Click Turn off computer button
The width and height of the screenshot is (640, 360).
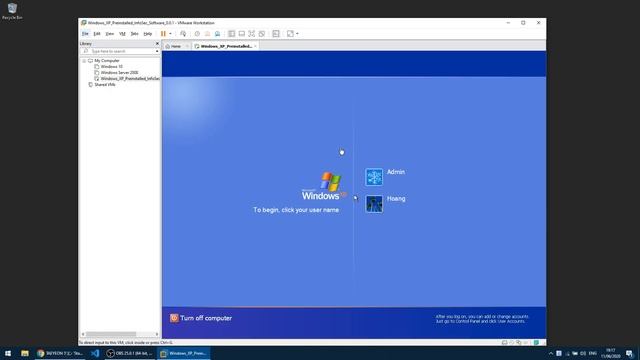201,318
